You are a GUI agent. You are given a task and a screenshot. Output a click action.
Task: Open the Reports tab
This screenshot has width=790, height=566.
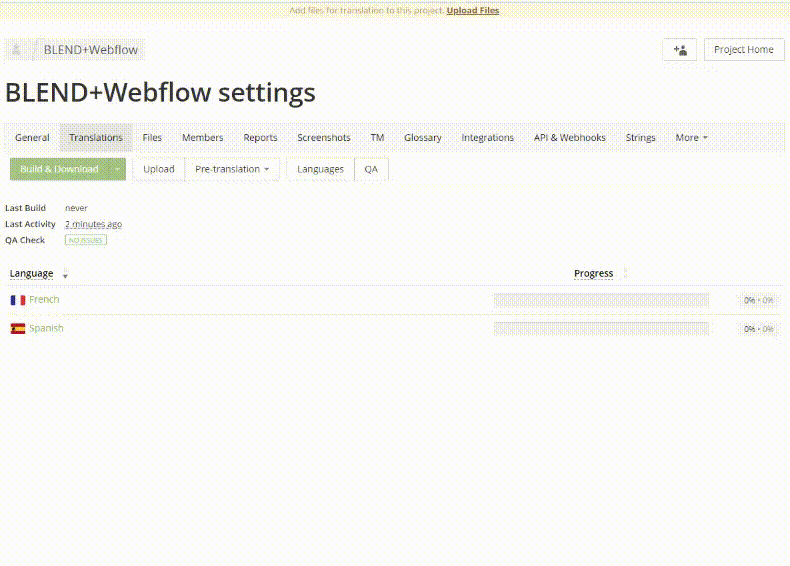[260, 138]
